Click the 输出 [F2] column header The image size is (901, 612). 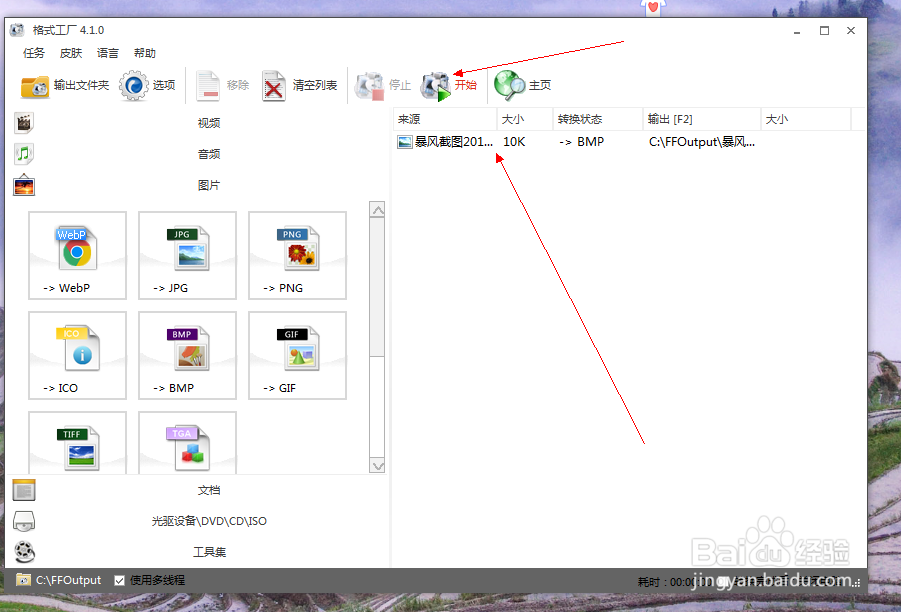point(702,119)
